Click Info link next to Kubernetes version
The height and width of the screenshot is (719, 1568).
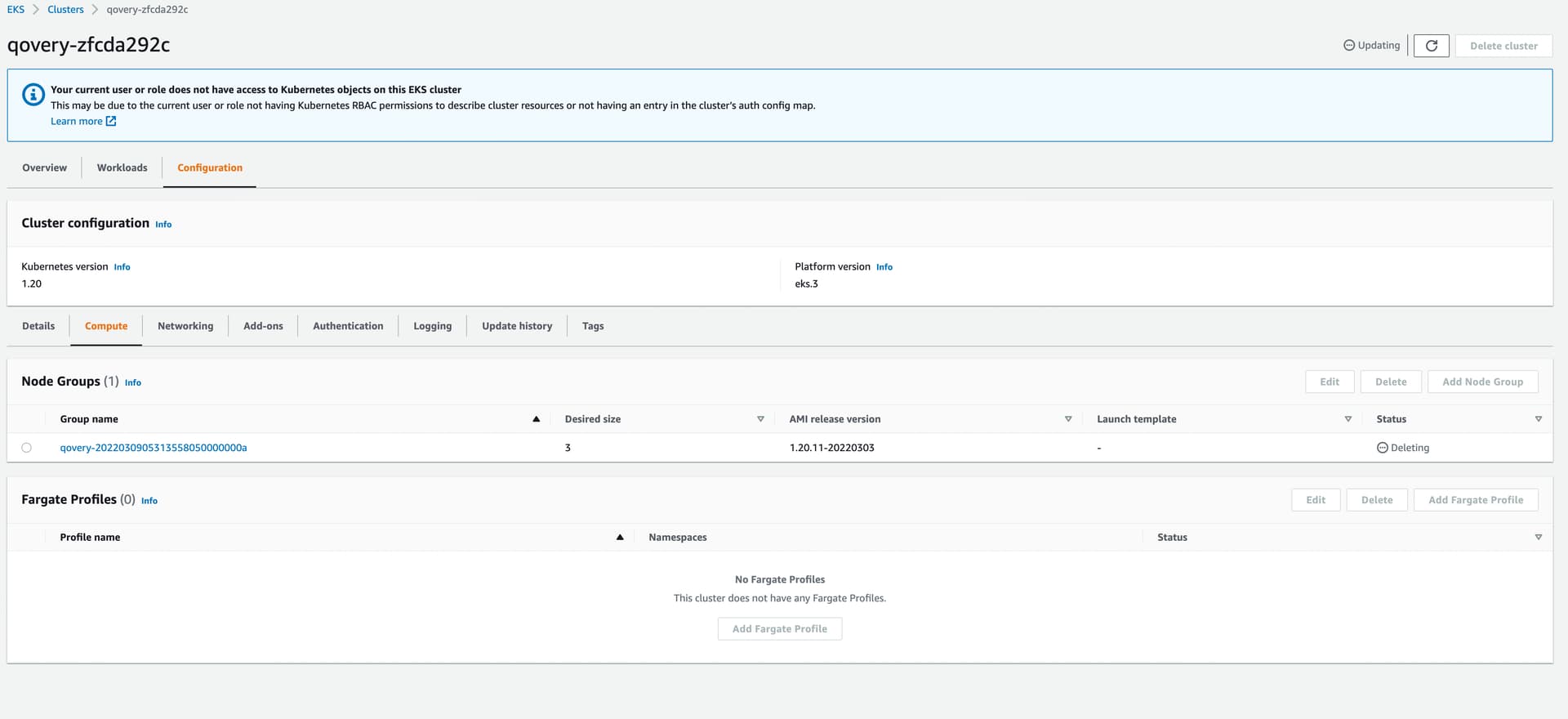122,267
